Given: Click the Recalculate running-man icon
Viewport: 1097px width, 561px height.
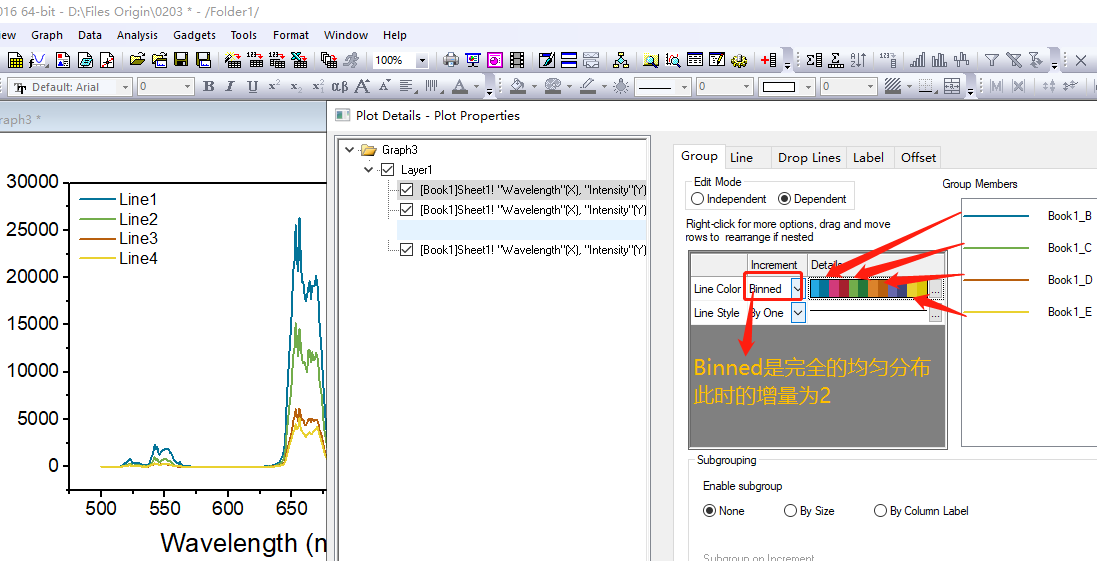Looking at the screenshot, I should 351,60.
